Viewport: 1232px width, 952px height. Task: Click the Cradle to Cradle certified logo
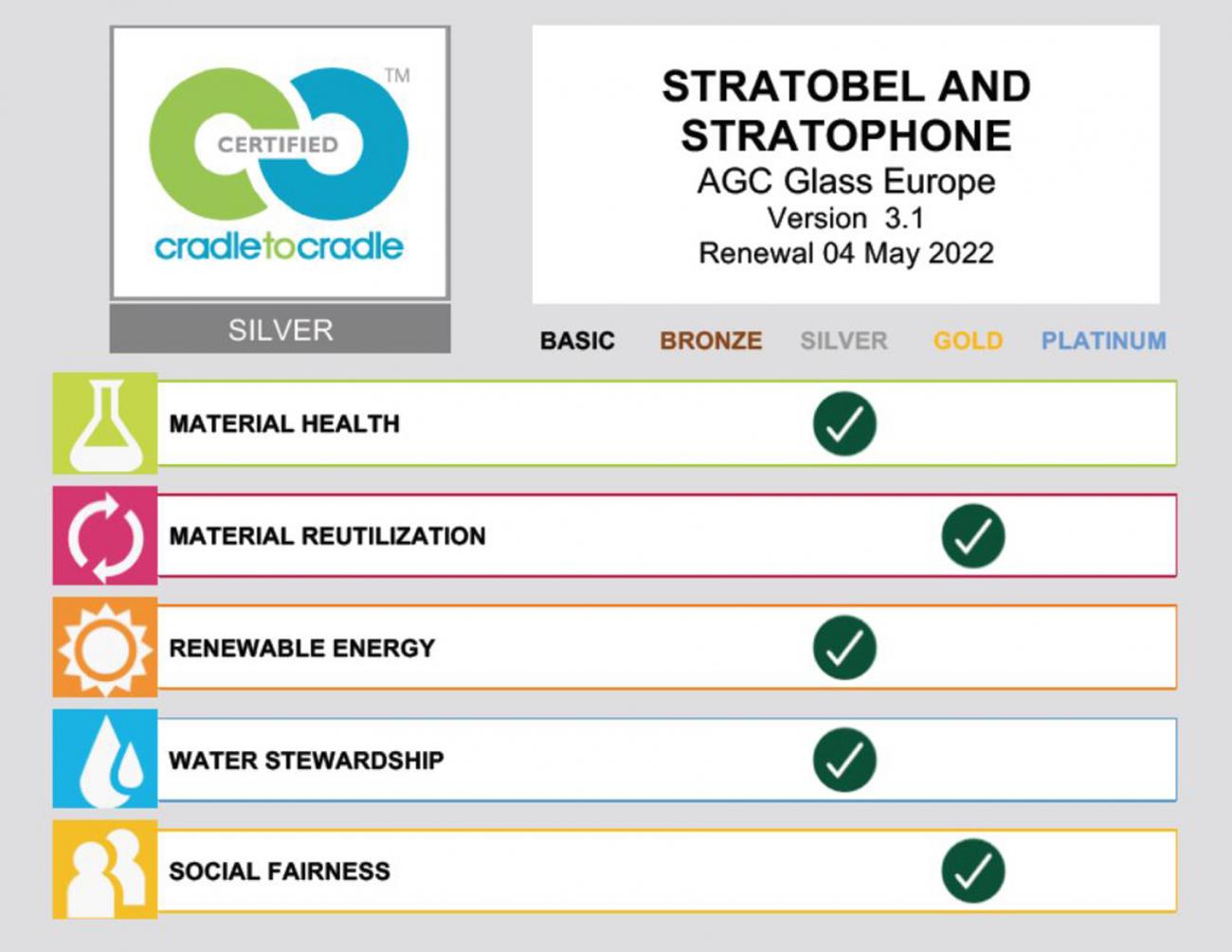point(280,163)
